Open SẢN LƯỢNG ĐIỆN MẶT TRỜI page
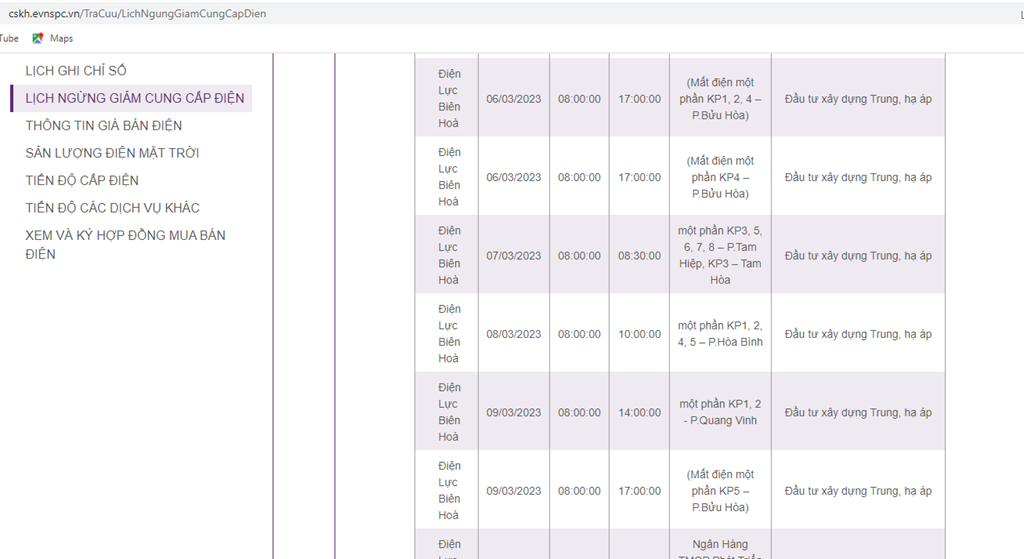The height and width of the screenshot is (559, 1024). [112, 153]
